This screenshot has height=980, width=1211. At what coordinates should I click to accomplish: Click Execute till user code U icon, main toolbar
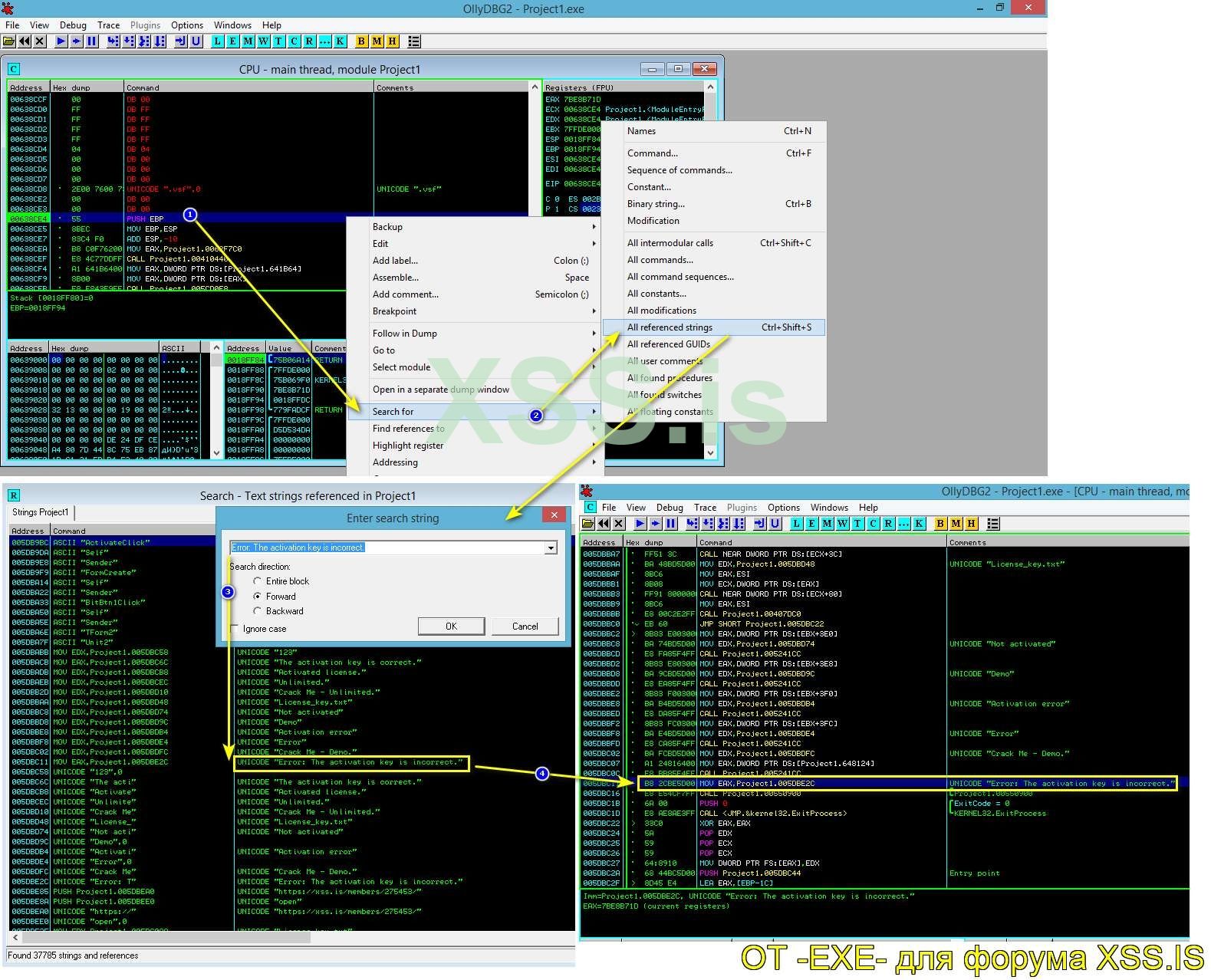coord(196,41)
